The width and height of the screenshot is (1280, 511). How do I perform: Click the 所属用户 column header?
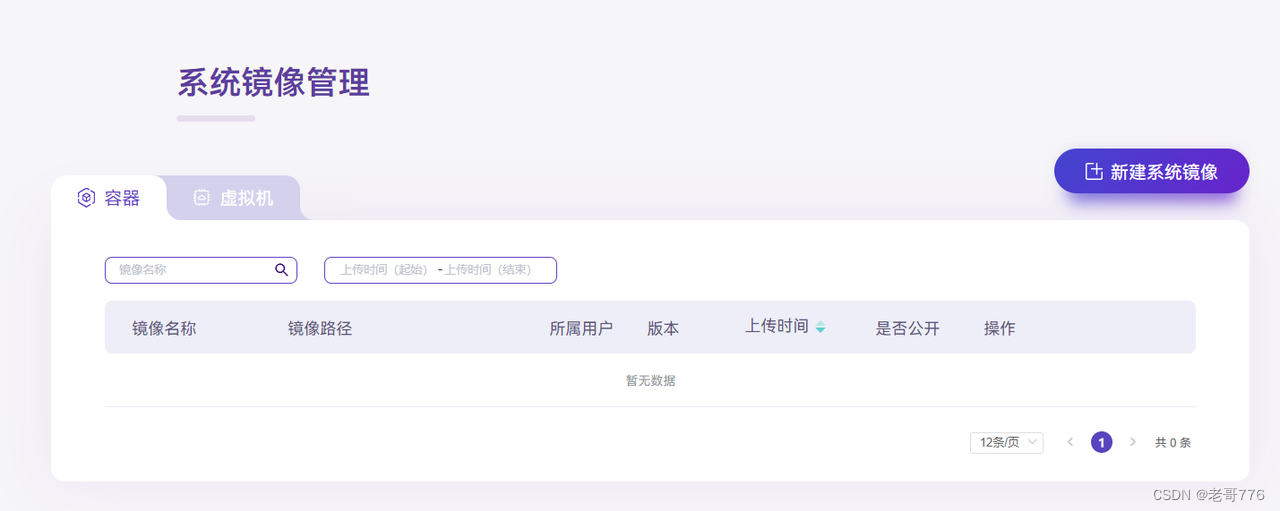[581, 328]
